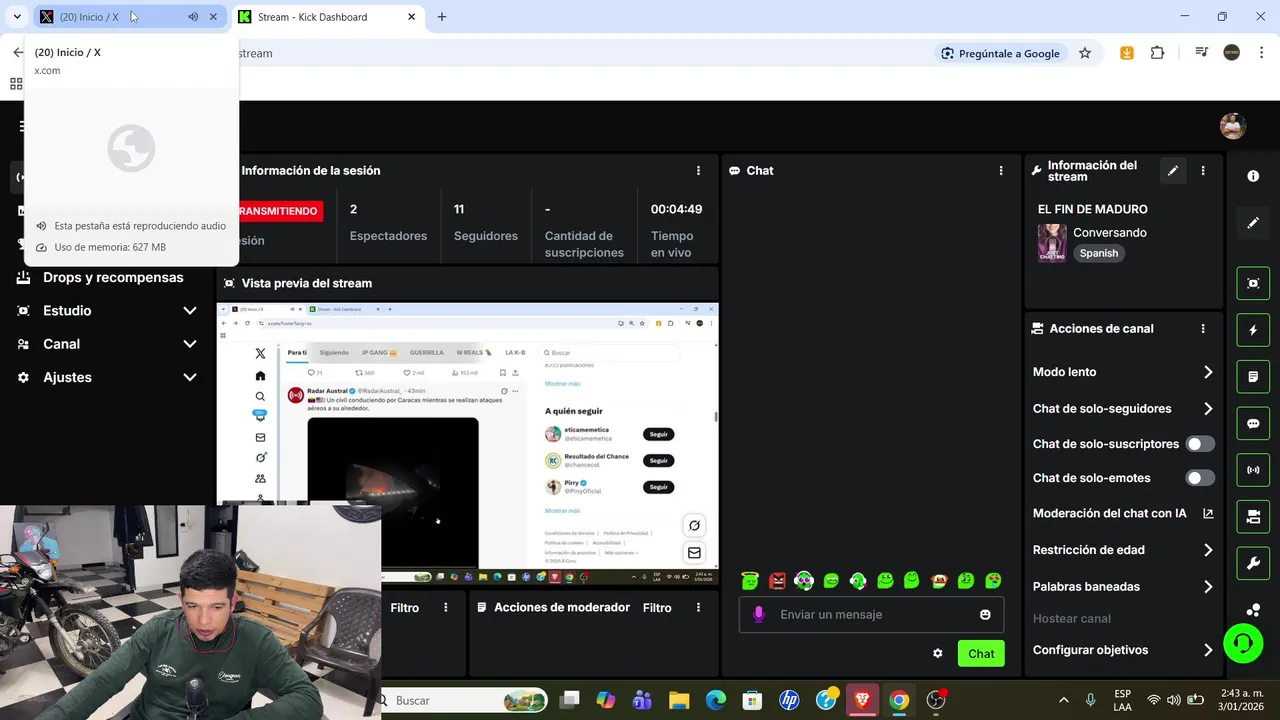Viewport: 1280px width, 720px height.
Task: Click the EL FIN DE MADURO stream title
Action: click(x=1093, y=209)
